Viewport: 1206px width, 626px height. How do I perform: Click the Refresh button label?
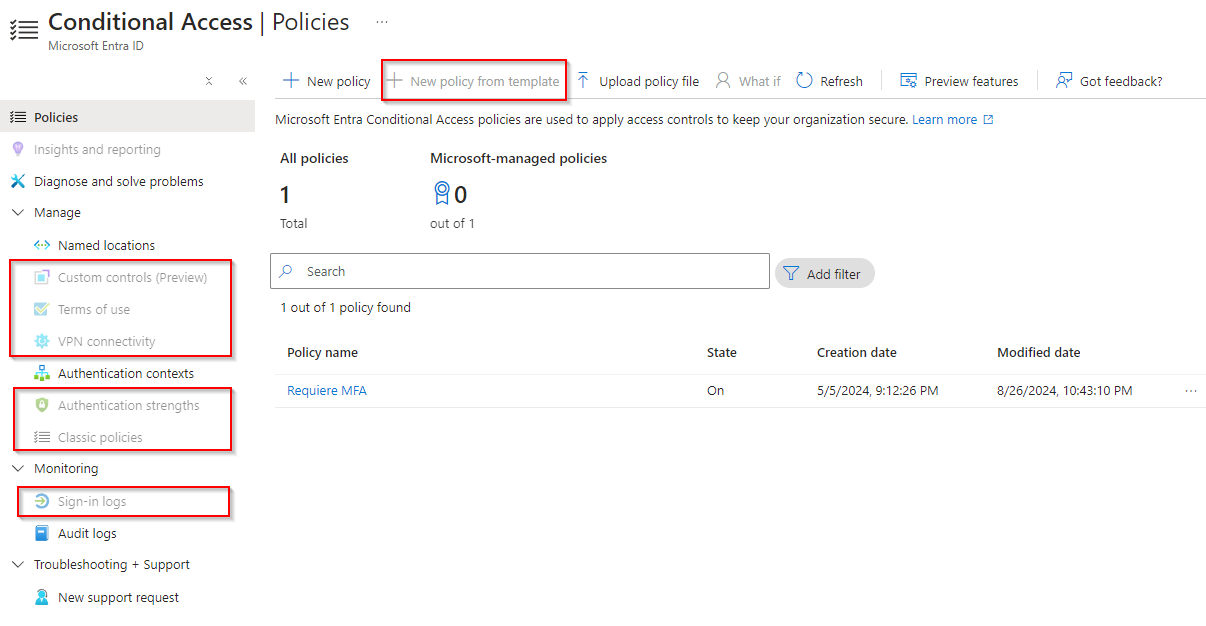point(841,81)
